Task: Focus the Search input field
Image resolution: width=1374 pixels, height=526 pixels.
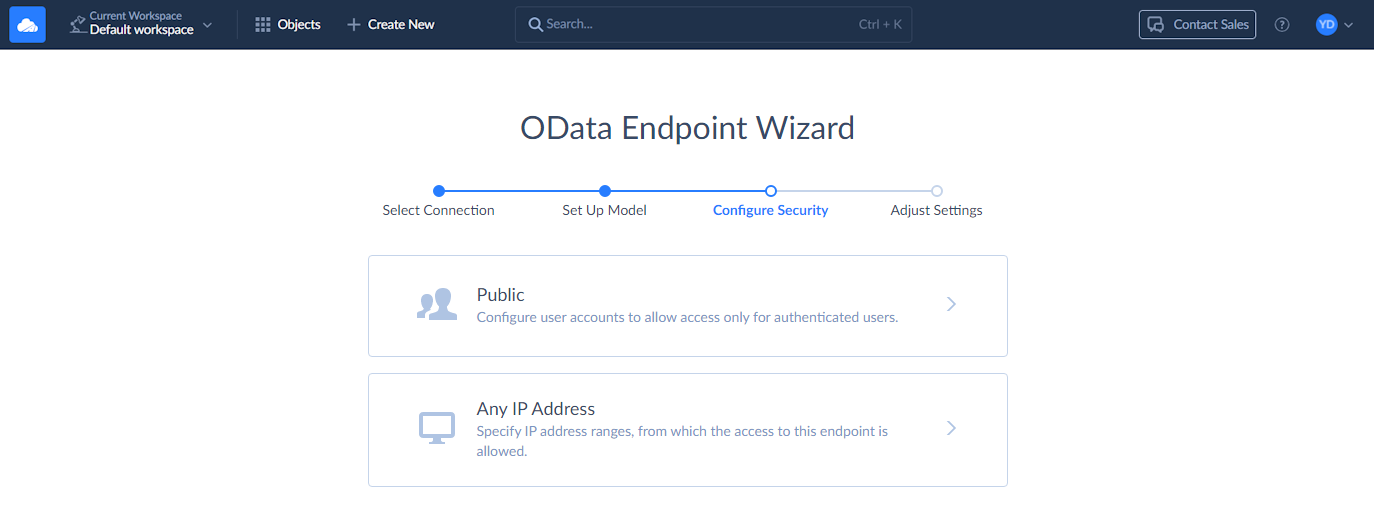Action: pyautogui.click(x=700, y=25)
